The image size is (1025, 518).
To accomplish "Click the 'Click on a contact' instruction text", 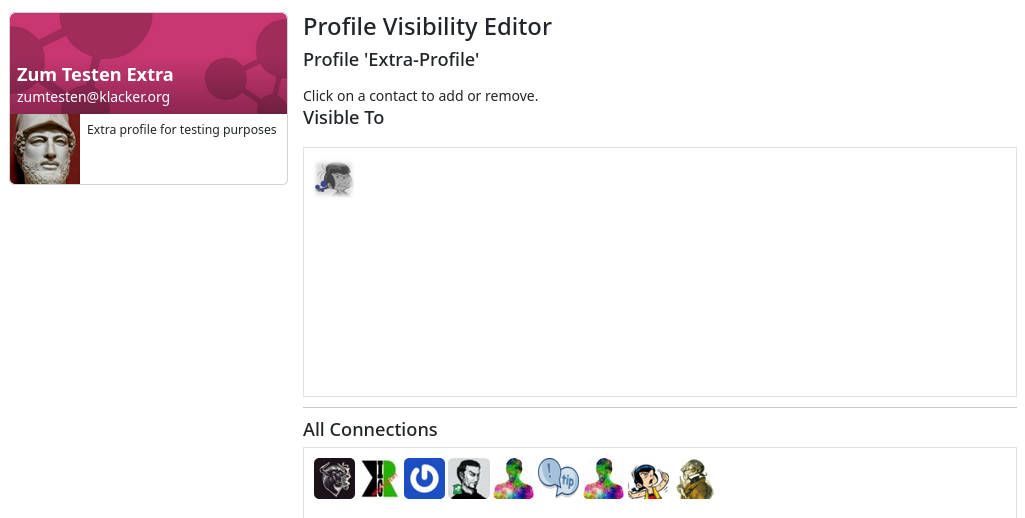I will [420, 96].
